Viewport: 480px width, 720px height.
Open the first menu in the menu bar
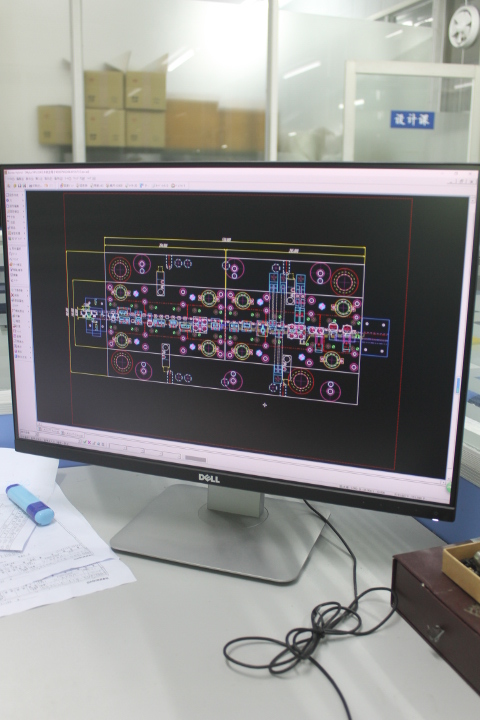pyautogui.click(x=11, y=179)
